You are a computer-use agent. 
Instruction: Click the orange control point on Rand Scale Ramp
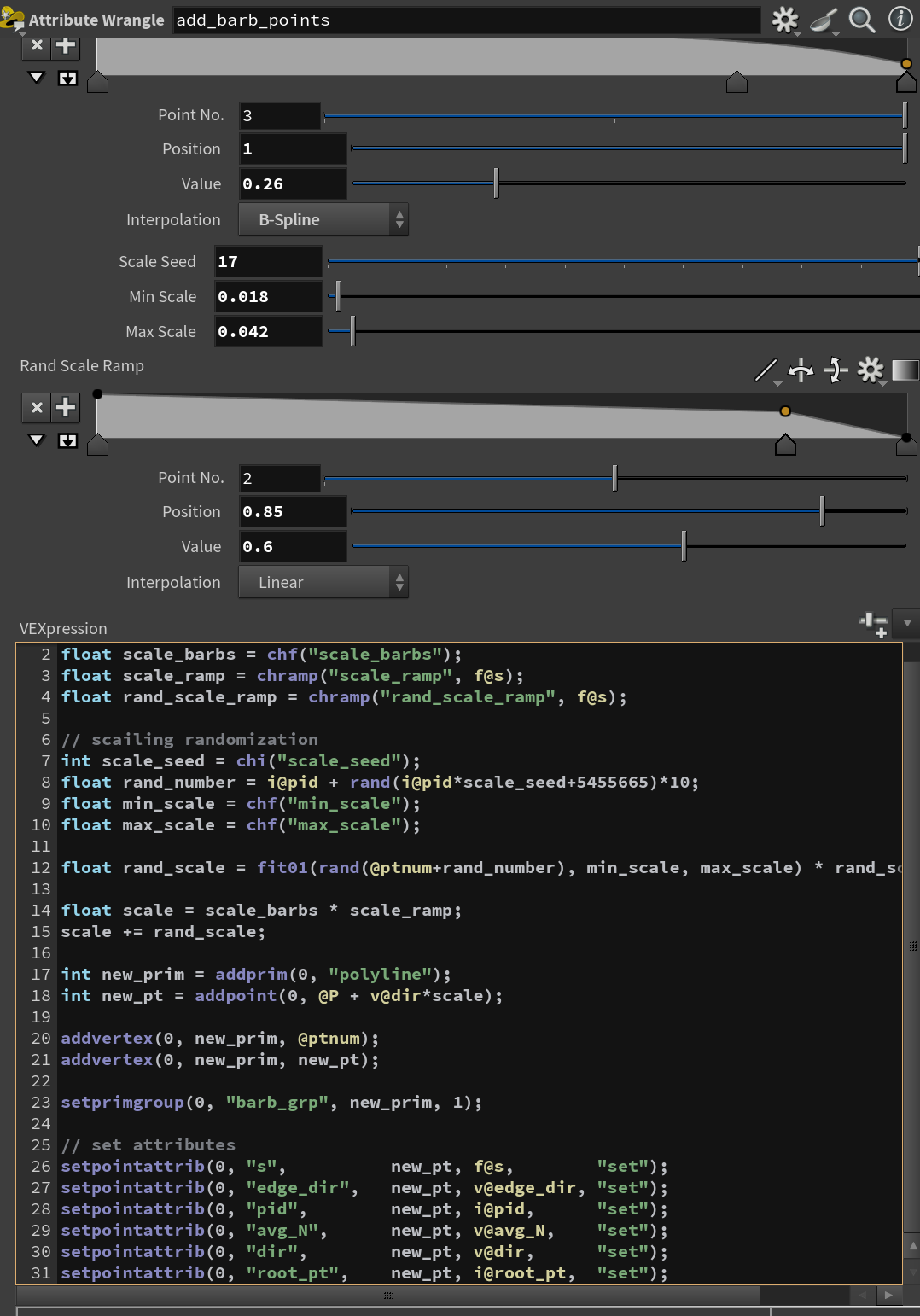click(x=785, y=411)
